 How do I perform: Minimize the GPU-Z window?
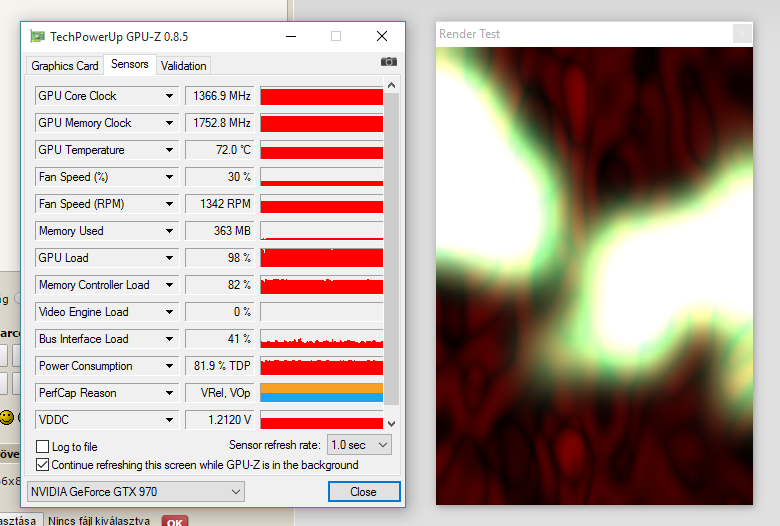pyautogui.click(x=291, y=36)
